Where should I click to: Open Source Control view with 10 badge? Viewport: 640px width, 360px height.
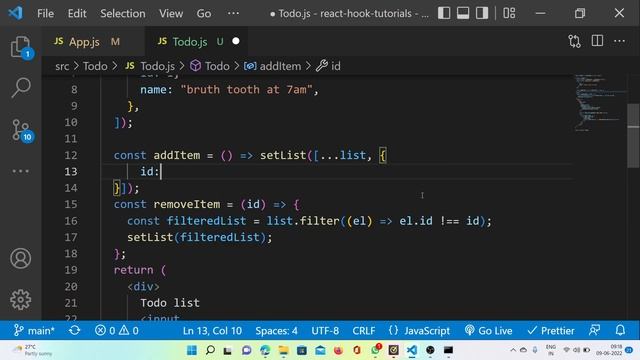click(x=20, y=130)
